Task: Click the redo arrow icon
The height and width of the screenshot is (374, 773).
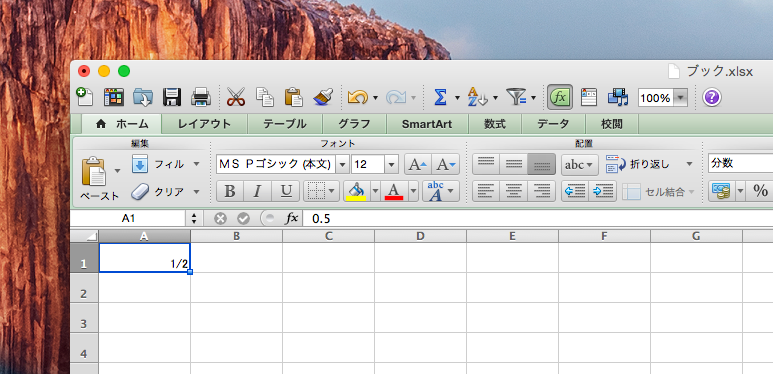Action: tap(396, 98)
